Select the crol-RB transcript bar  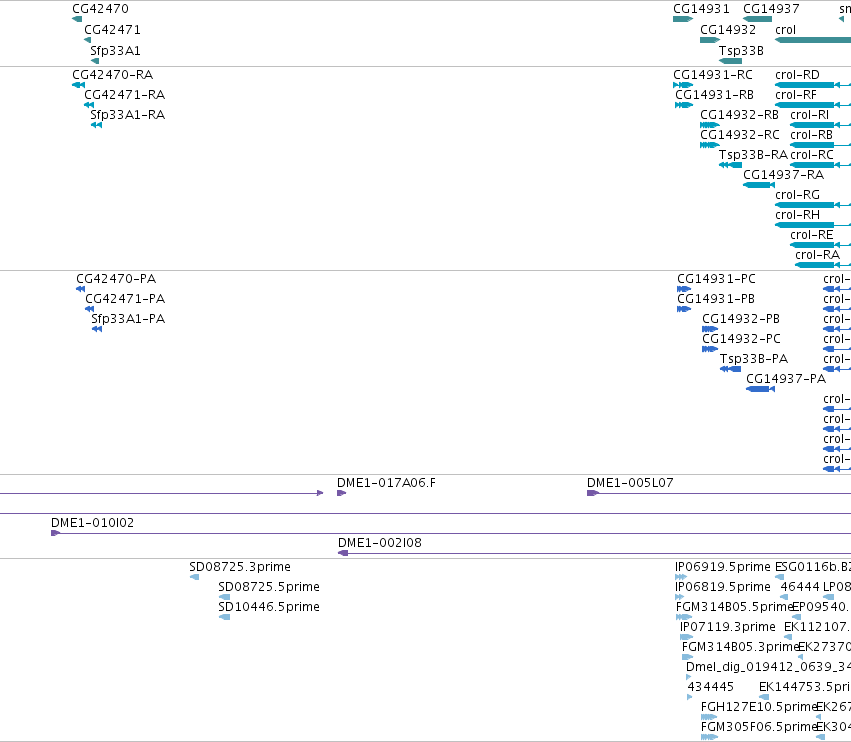pyautogui.click(x=812, y=145)
